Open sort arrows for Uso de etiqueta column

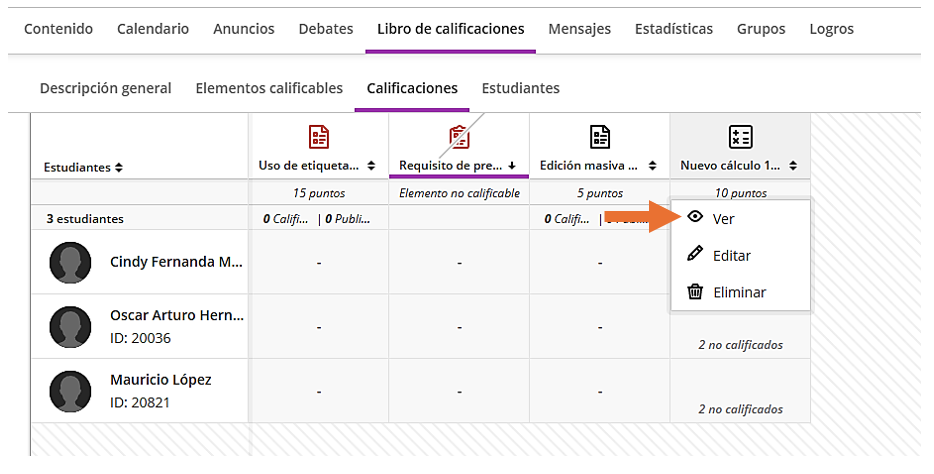(x=371, y=165)
